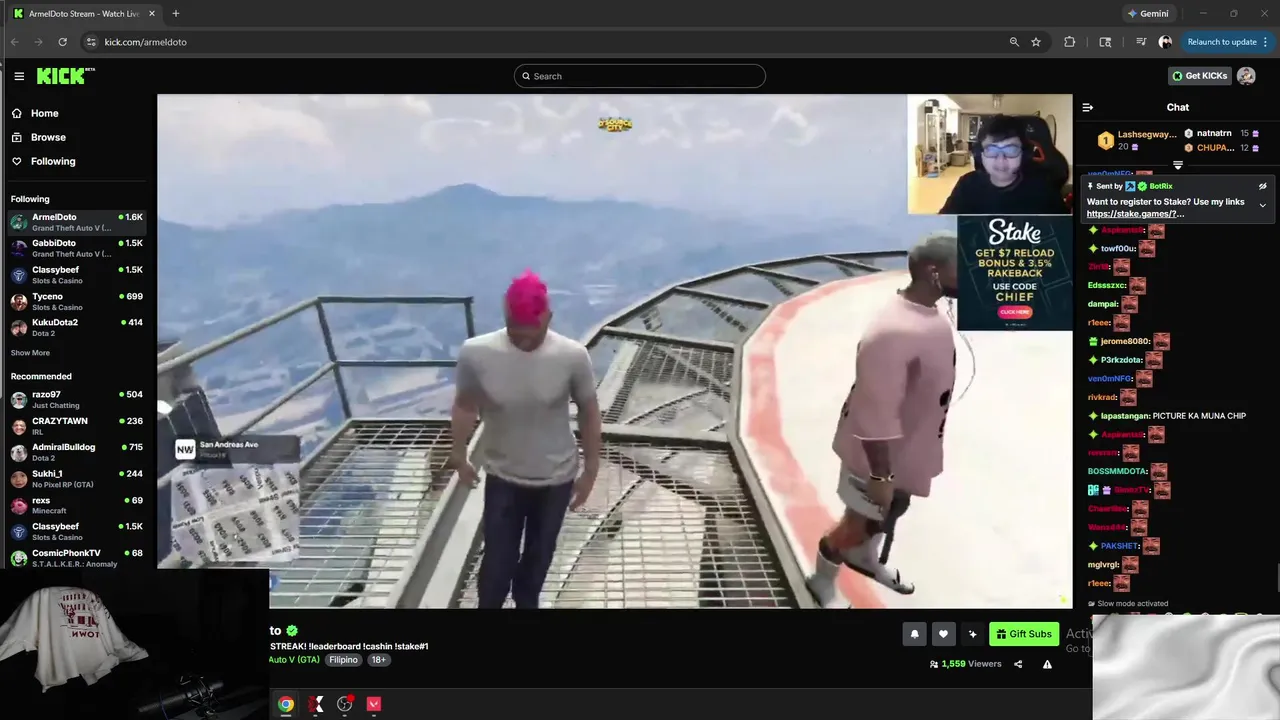Open GabbiDoto channel in sidebar
This screenshot has width=1280, height=720.
(x=77, y=248)
